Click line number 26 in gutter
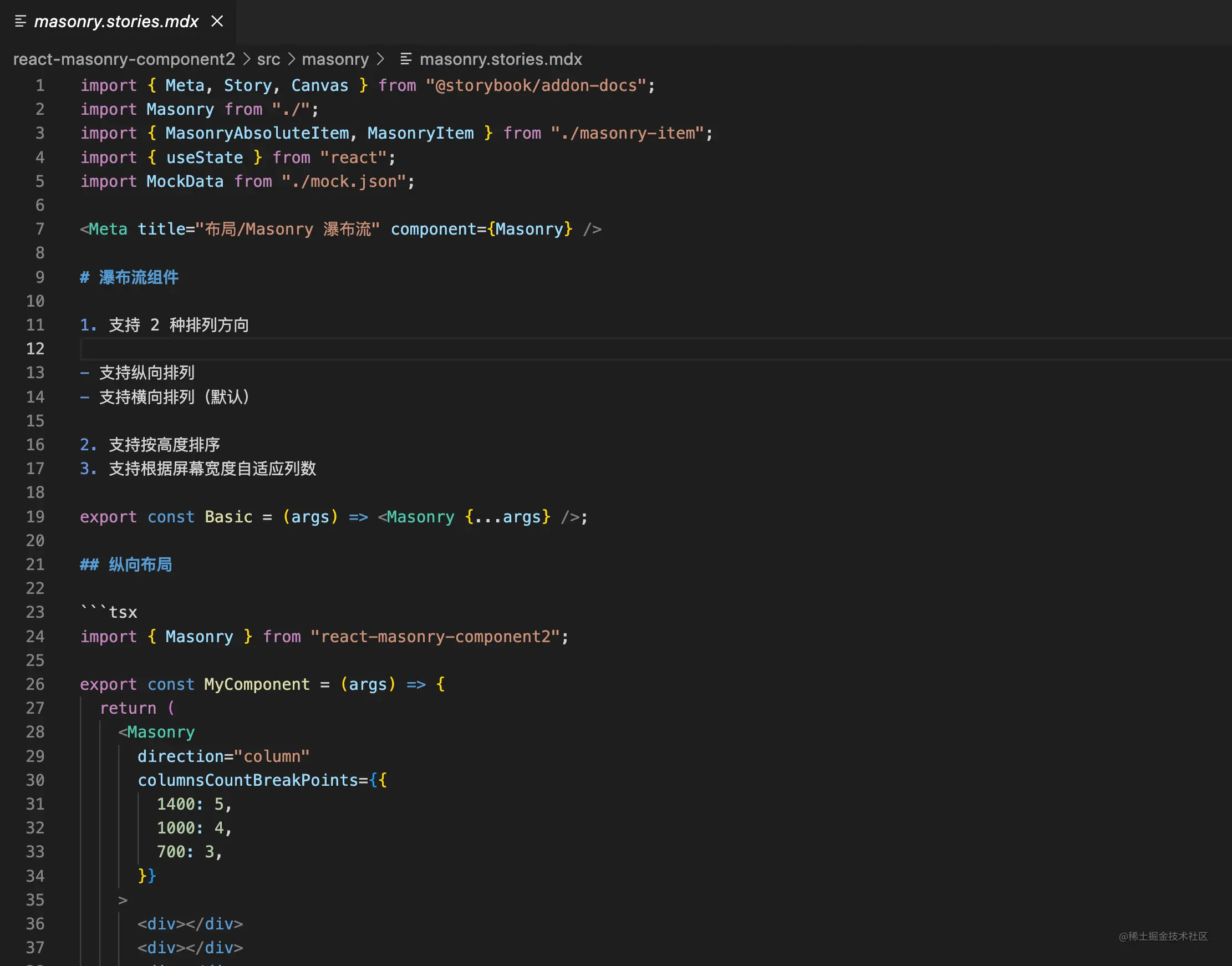1232x966 pixels. point(35,684)
